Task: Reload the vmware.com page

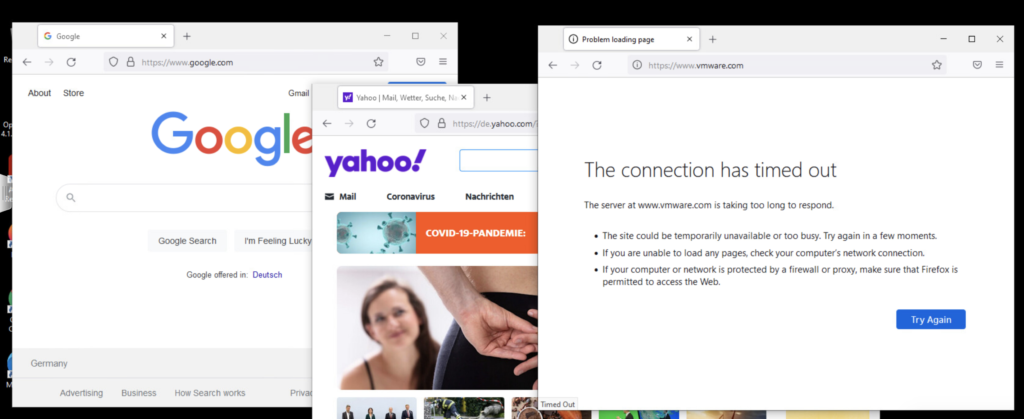Action: click(x=597, y=65)
